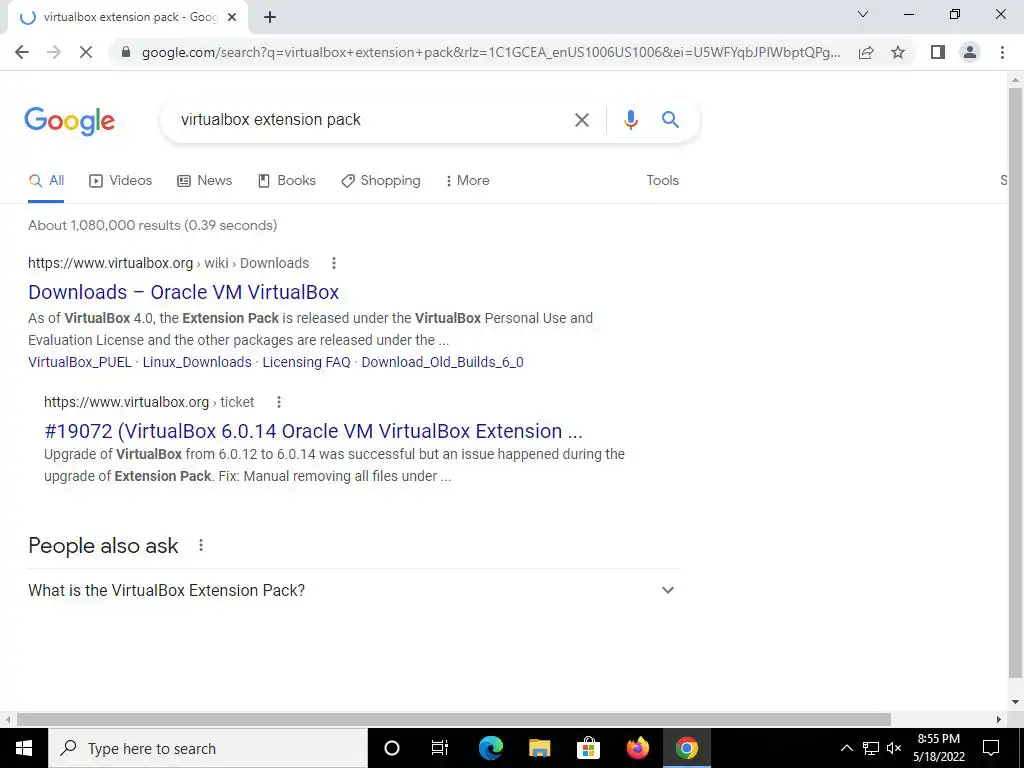
Task: Expand 'What is the VirtualBox Extension Pack?' question
Action: point(353,590)
